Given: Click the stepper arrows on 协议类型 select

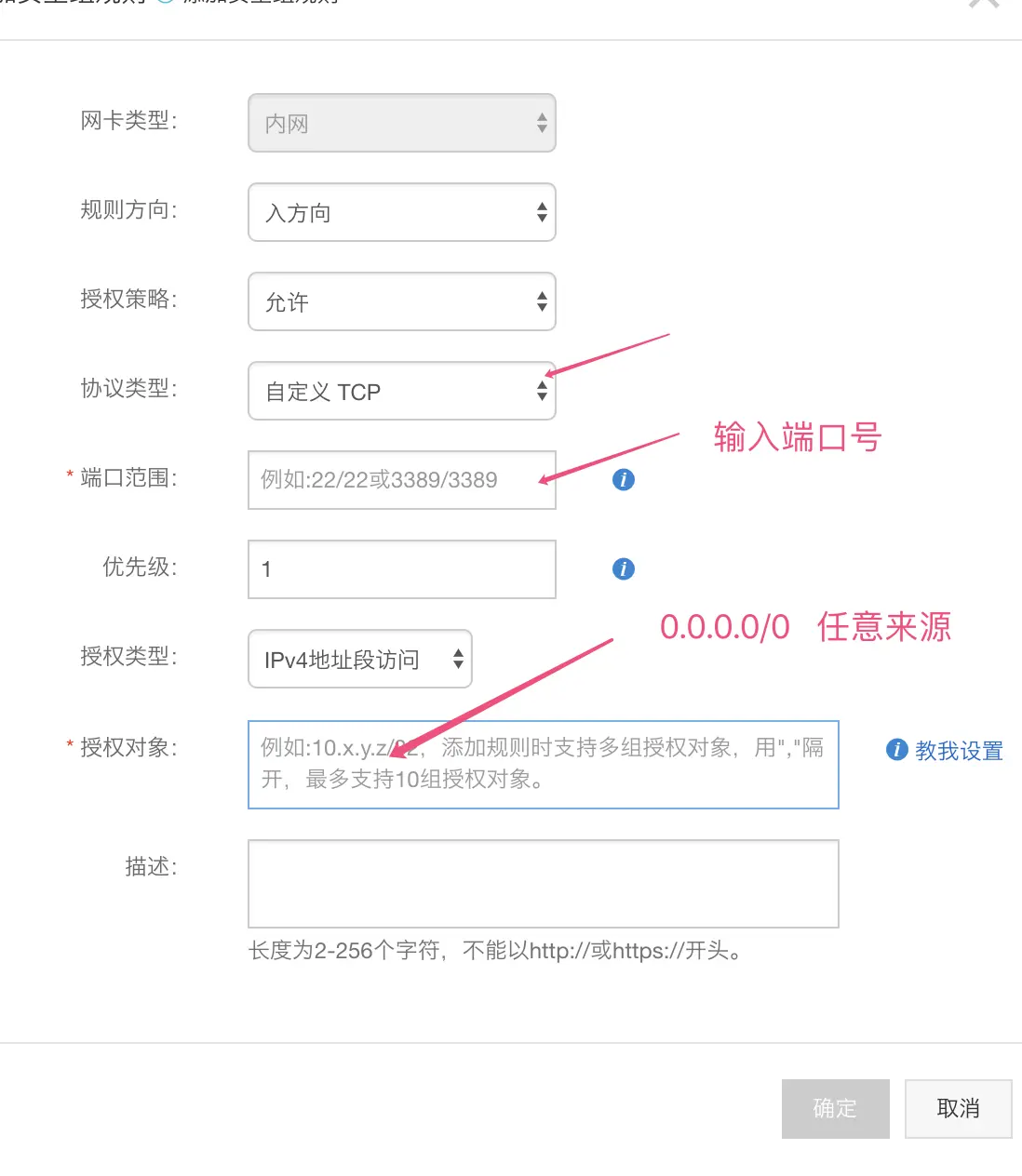Looking at the screenshot, I should coord(542,391).
